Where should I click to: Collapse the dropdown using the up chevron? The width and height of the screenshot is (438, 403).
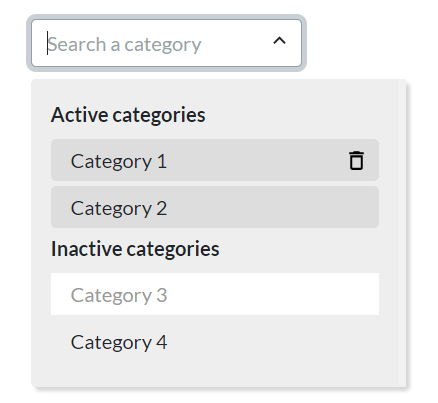pos(279,41)
